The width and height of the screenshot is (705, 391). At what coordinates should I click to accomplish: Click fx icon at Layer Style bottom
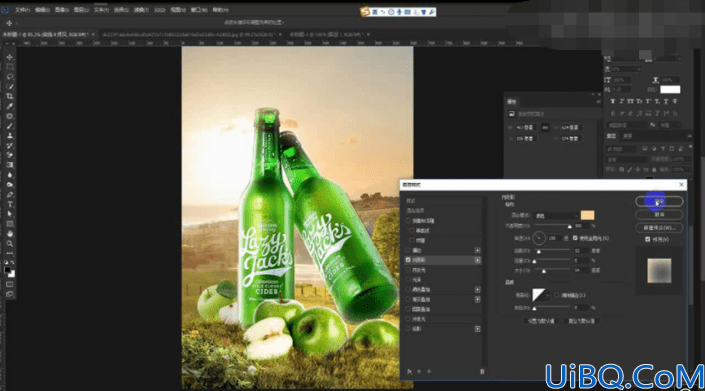409,372
